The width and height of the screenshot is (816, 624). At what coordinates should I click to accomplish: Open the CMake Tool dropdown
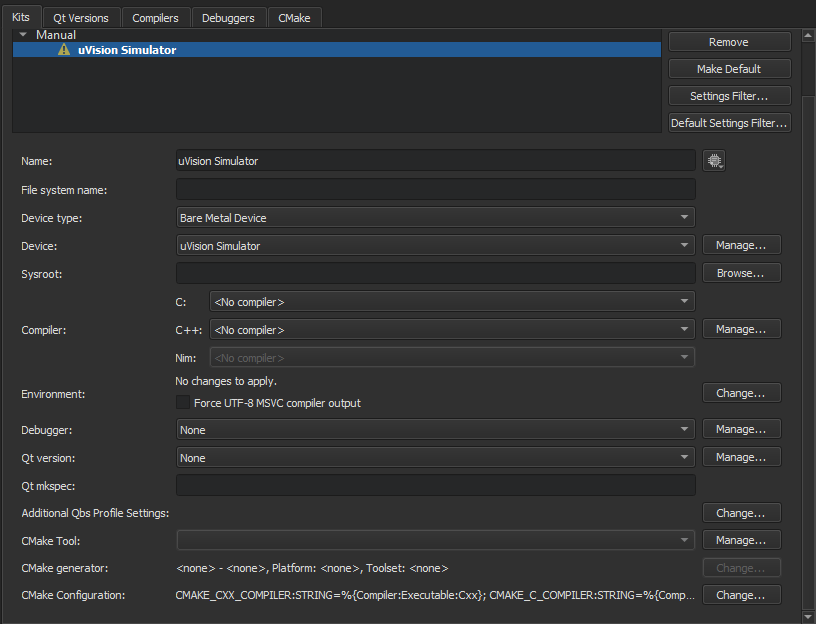click(435, 540)
